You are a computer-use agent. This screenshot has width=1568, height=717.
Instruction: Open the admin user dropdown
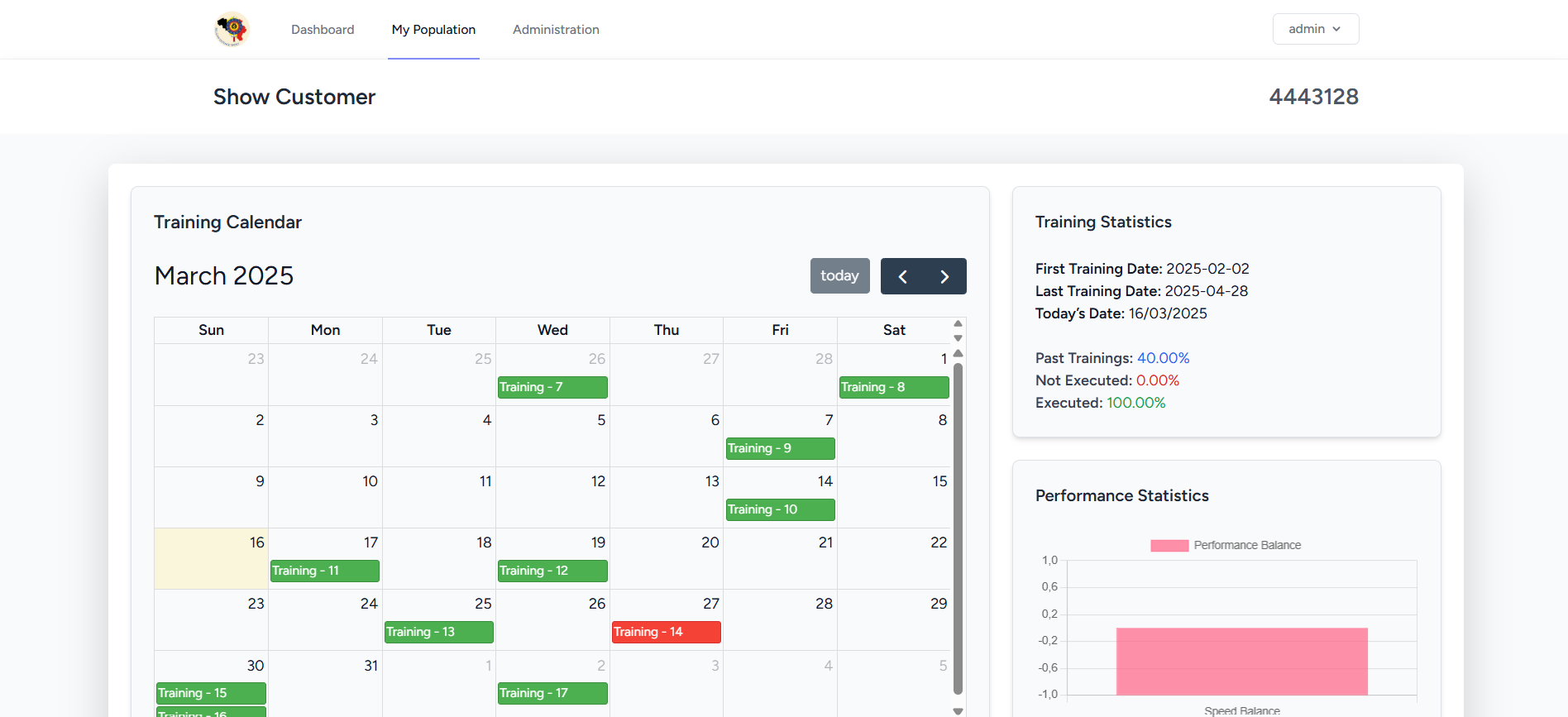pyautogui.click(x=1315, y=29)
